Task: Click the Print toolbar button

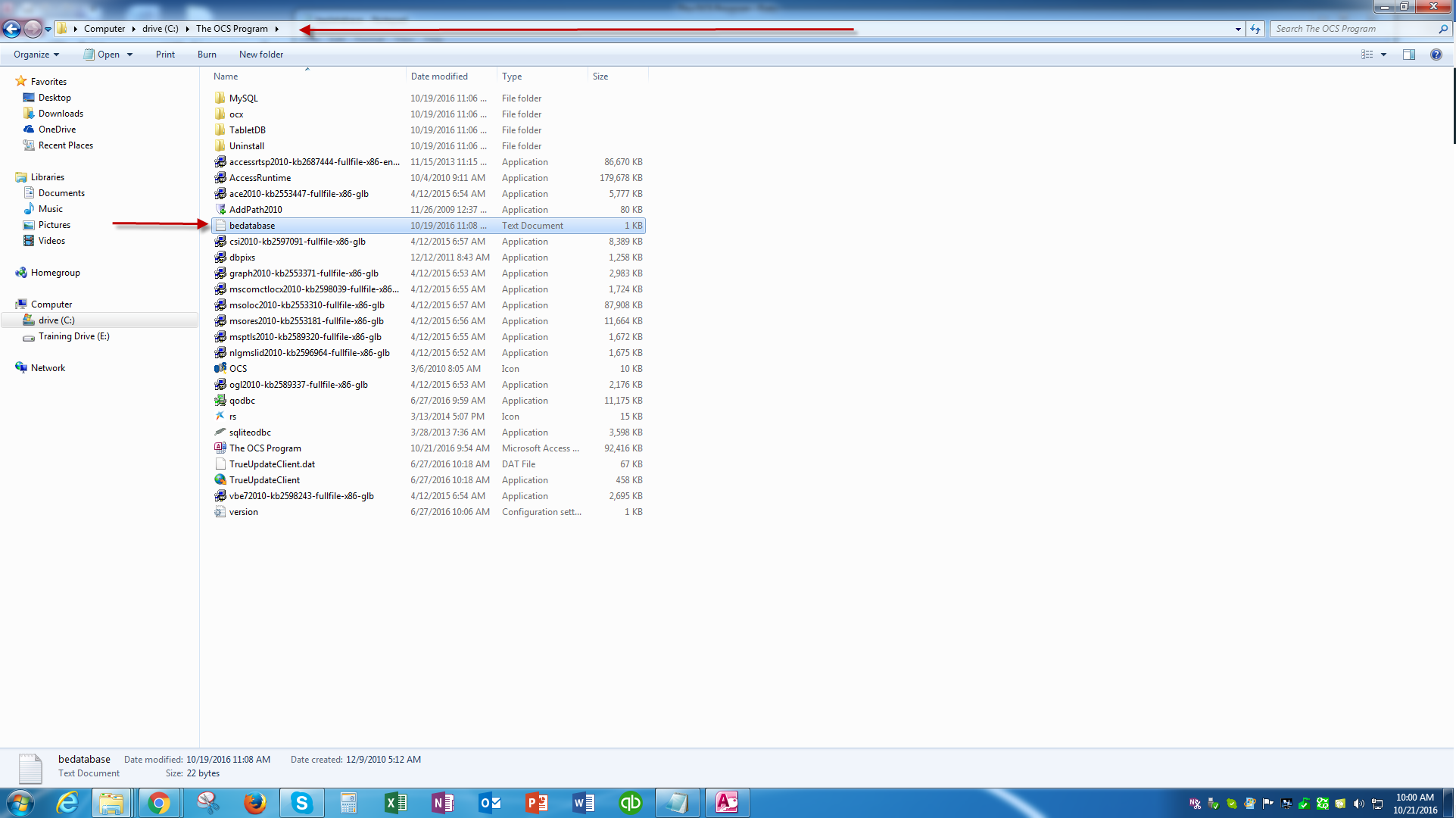Action: [165, 55]
